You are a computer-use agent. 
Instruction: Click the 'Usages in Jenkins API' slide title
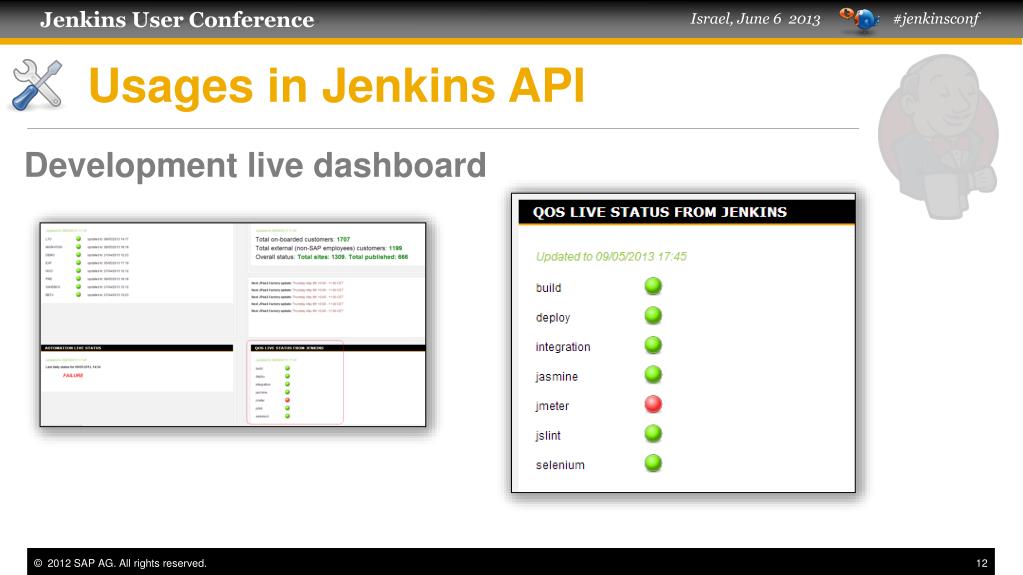click(336, 85)
